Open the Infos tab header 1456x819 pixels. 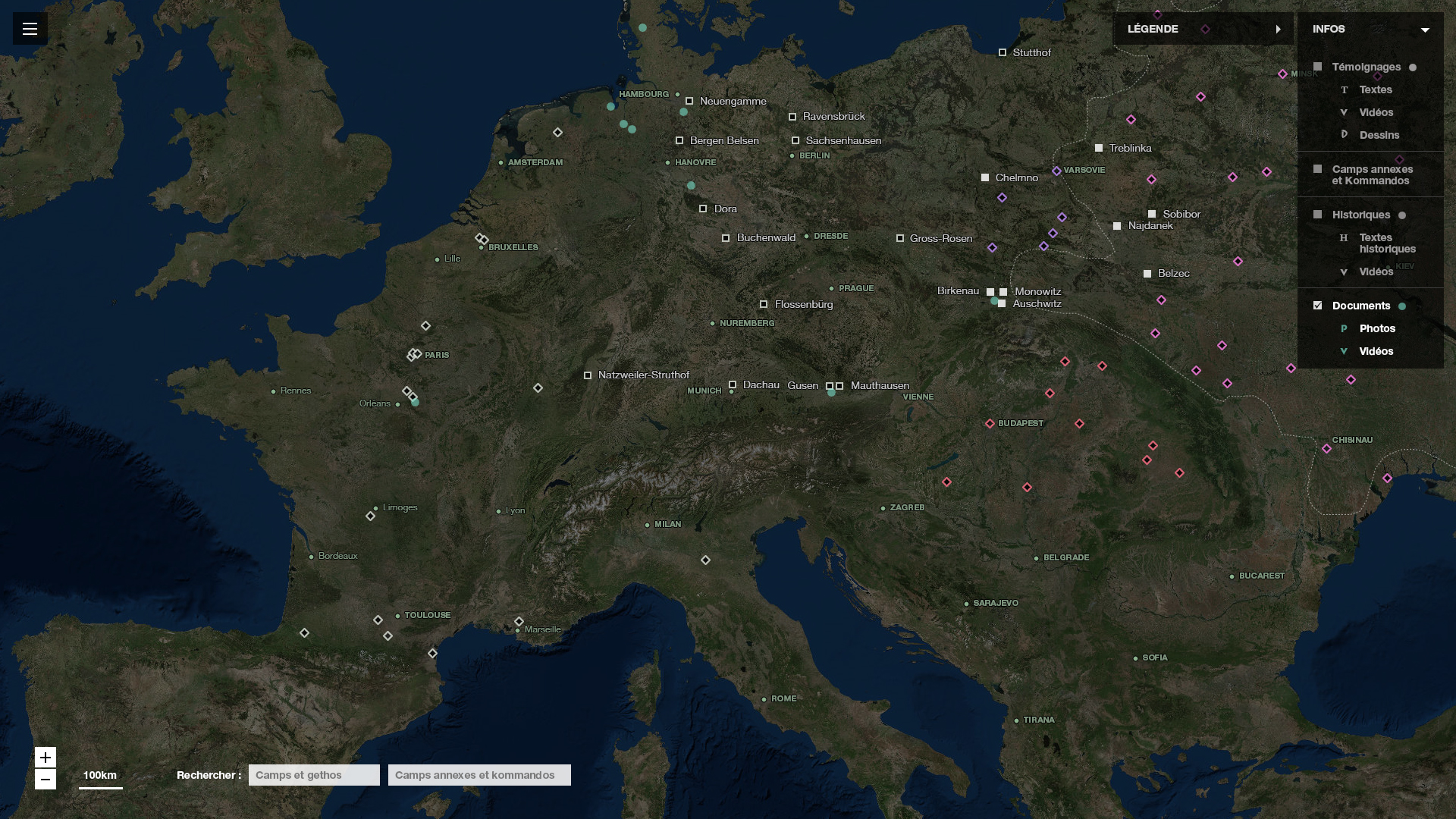(1370, 29)
